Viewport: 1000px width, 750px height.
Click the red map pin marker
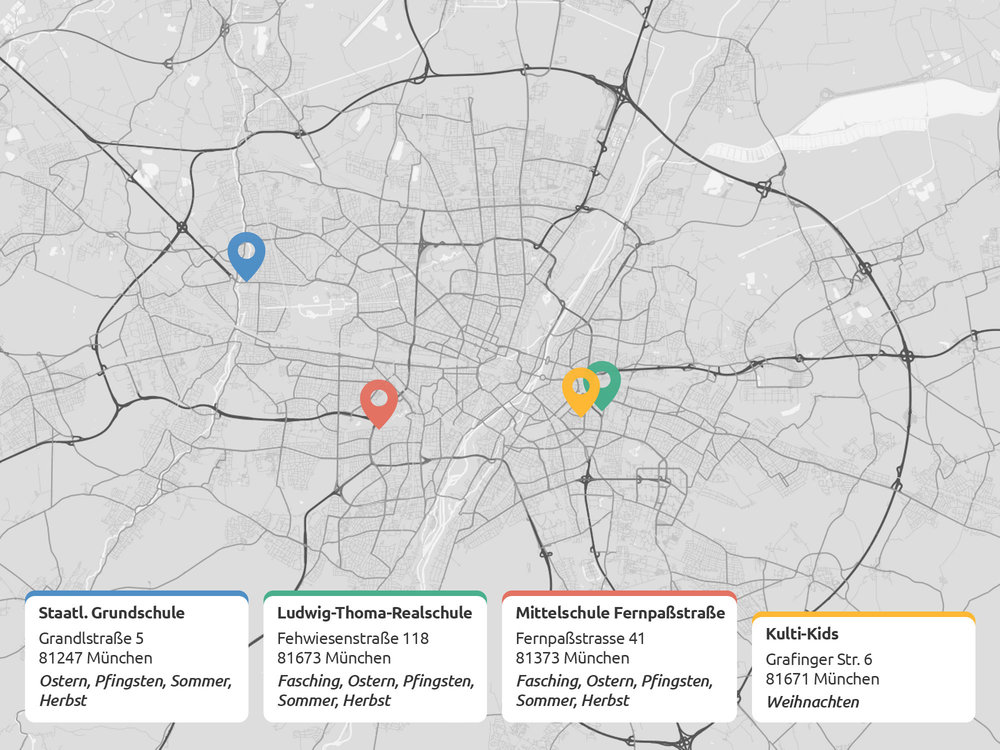379,400
